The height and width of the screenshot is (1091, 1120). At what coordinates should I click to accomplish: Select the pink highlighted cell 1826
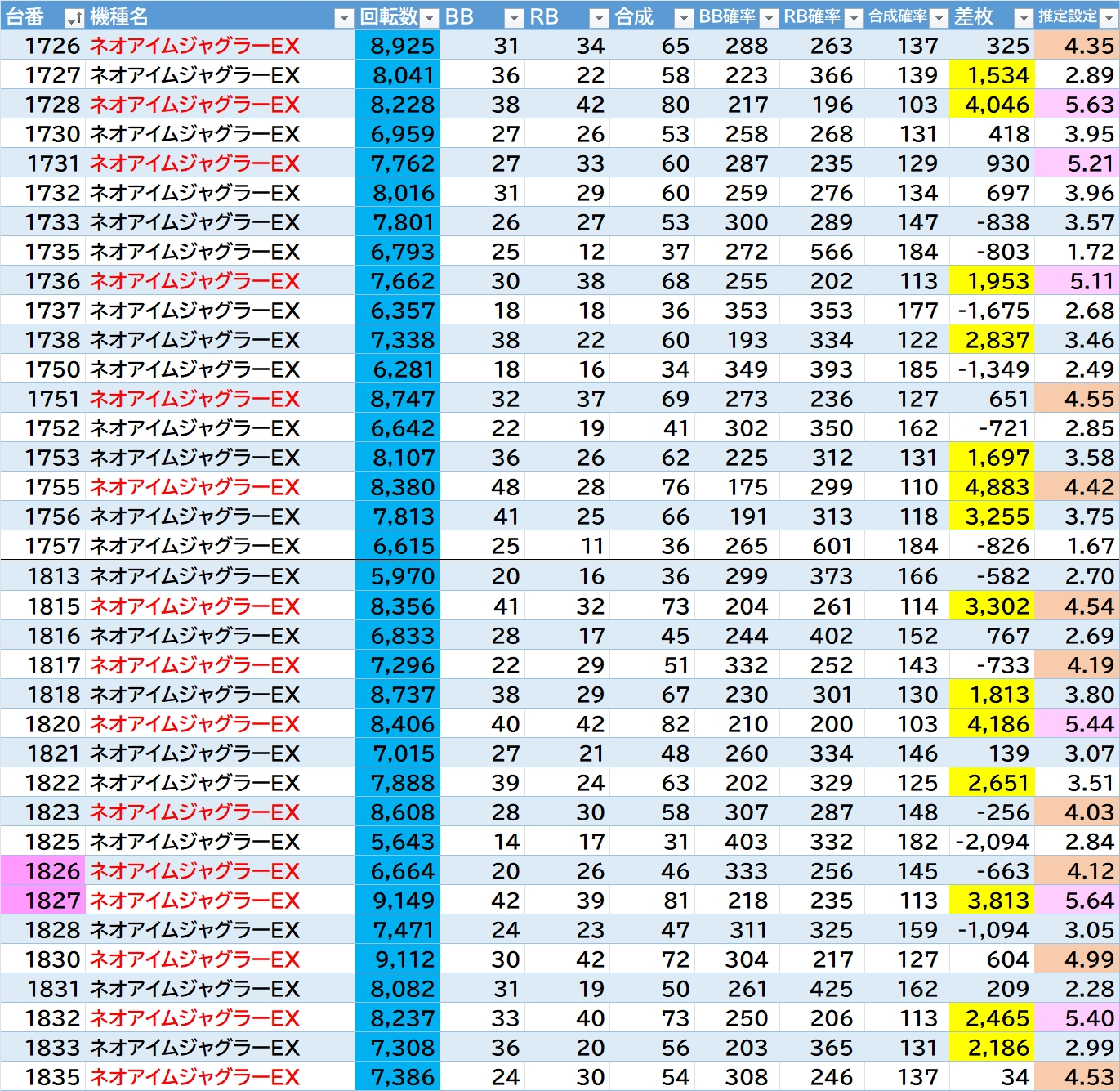coord(42,871)
